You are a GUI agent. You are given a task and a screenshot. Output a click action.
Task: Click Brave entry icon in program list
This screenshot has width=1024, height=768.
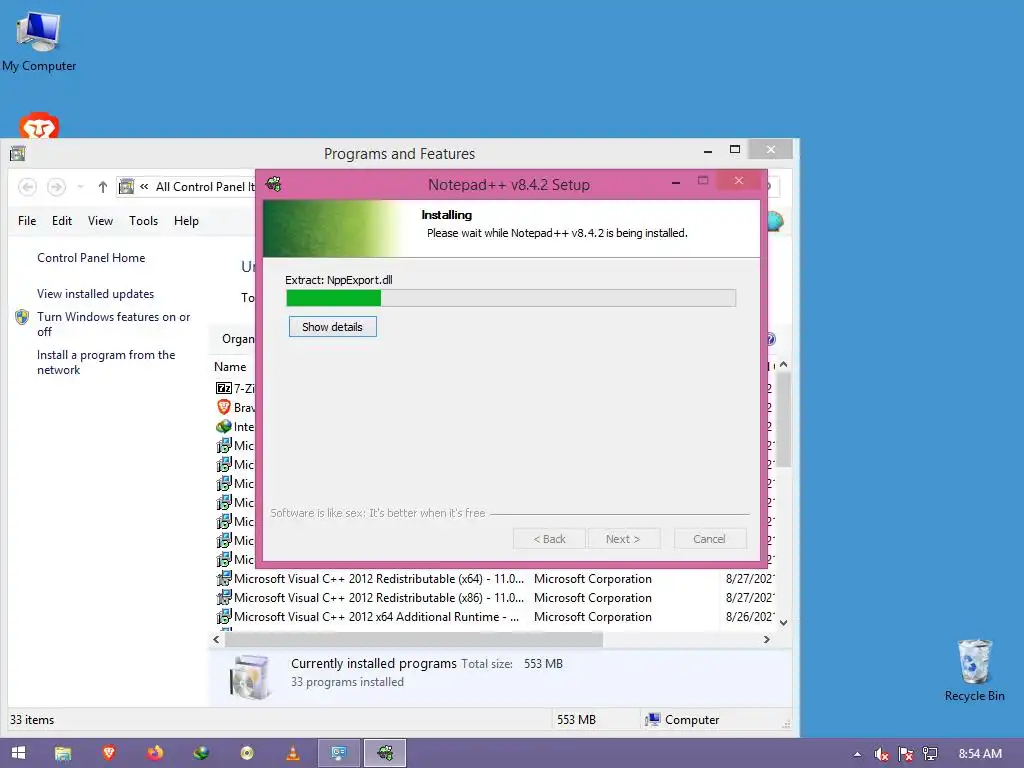[224, 407]
